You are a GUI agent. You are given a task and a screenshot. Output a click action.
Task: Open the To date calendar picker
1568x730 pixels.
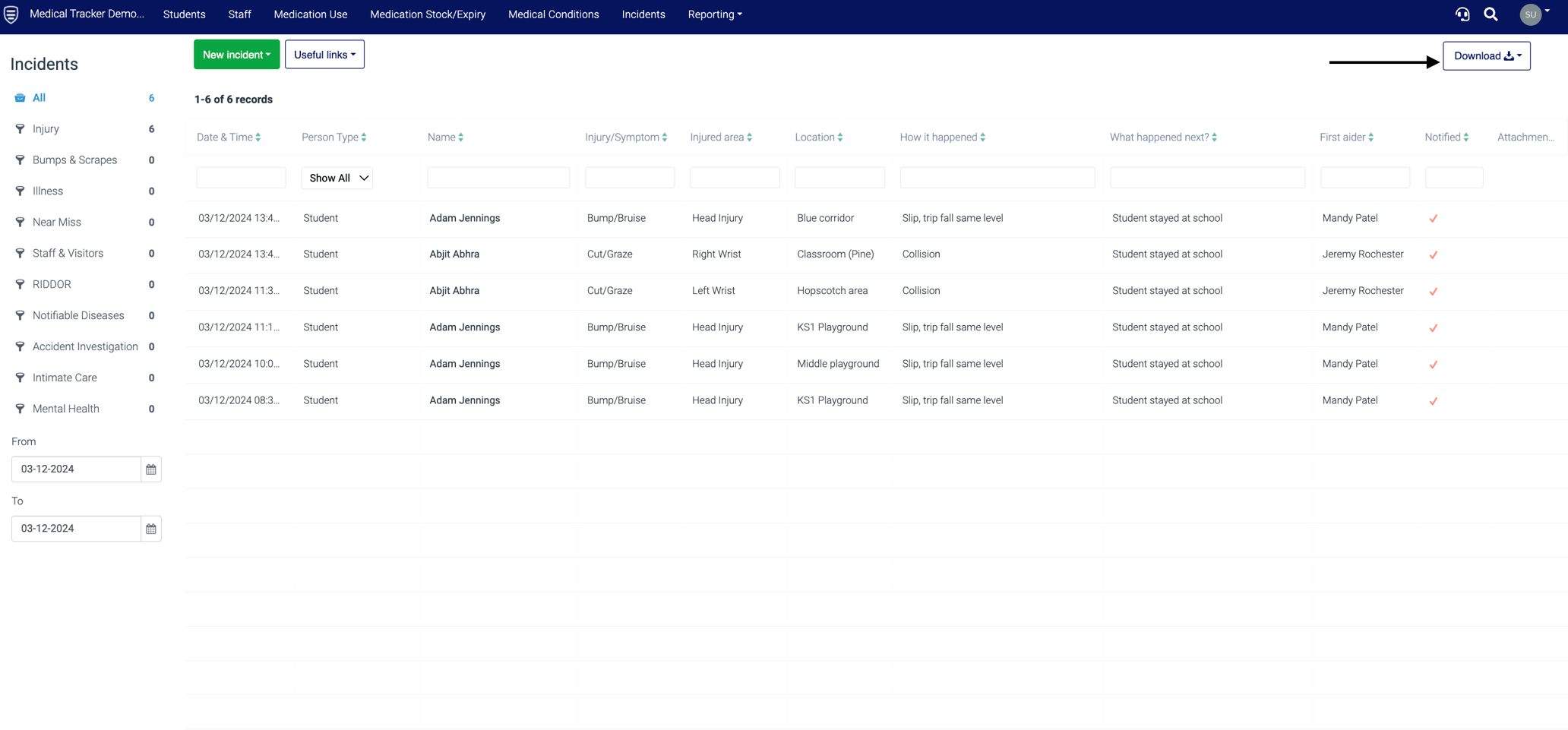coord(151,529)
